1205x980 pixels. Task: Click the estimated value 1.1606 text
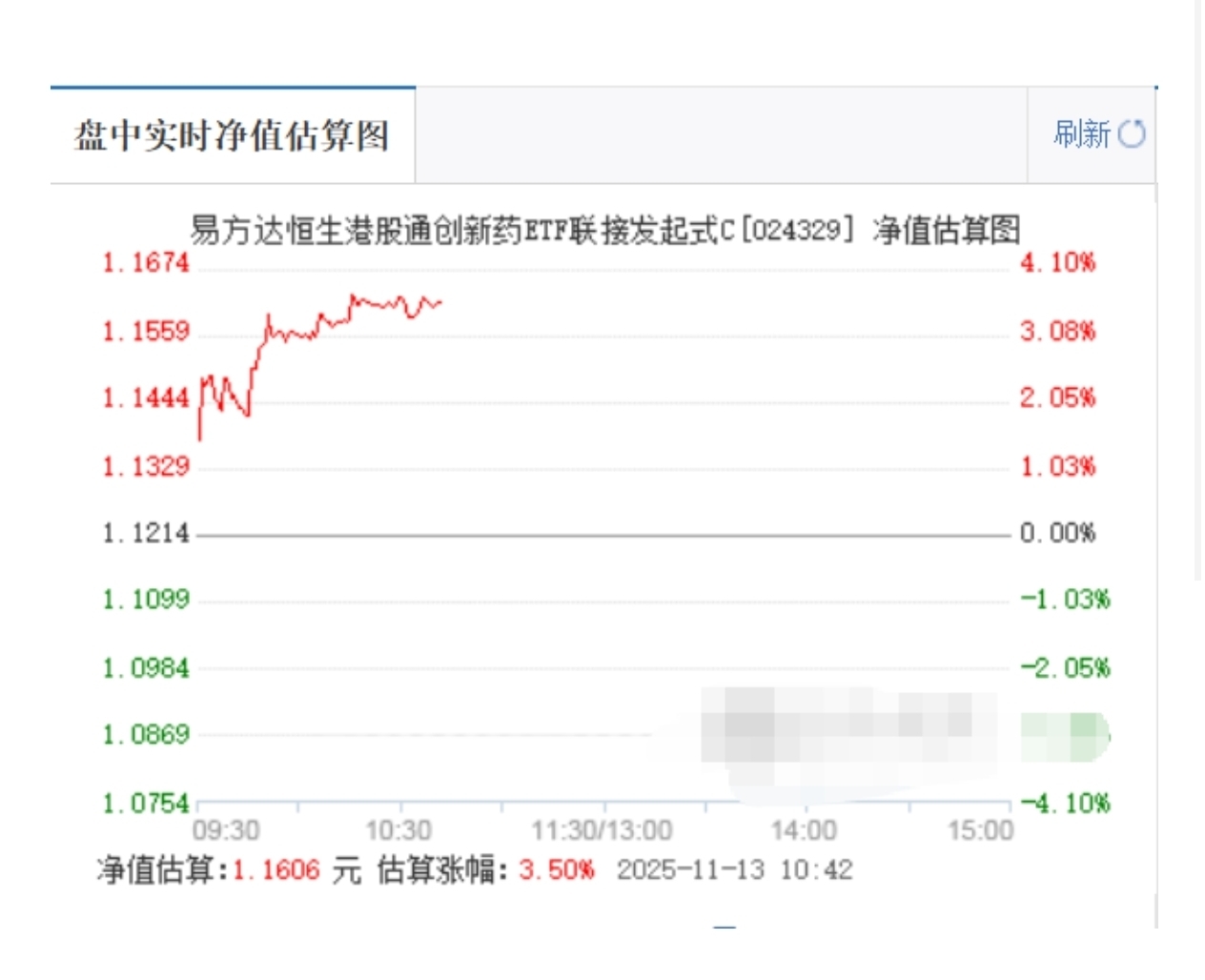pos(276,869)
